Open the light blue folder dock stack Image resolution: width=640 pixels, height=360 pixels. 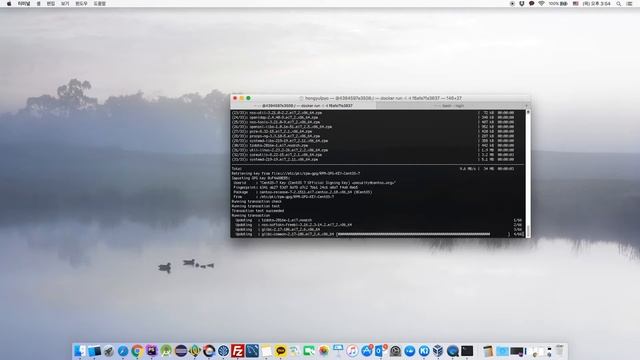click(x=502, y=351)
